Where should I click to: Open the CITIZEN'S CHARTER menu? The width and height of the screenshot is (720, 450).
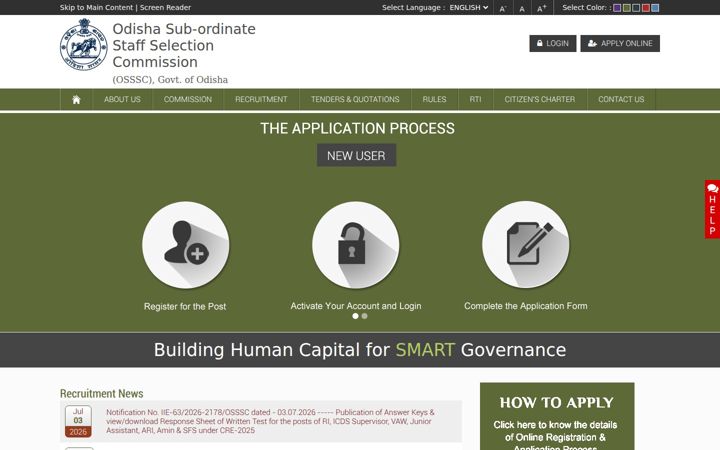[540, 99]
